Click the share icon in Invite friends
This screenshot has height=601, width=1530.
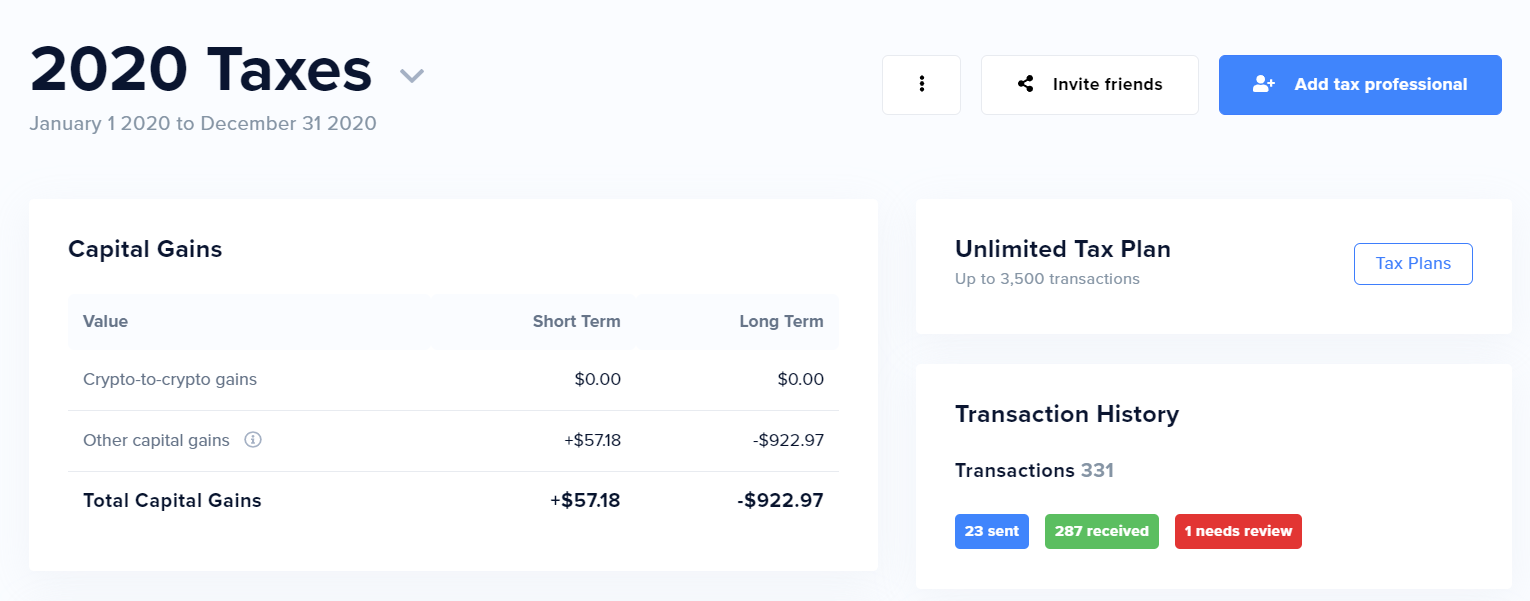click(1025, 84)
